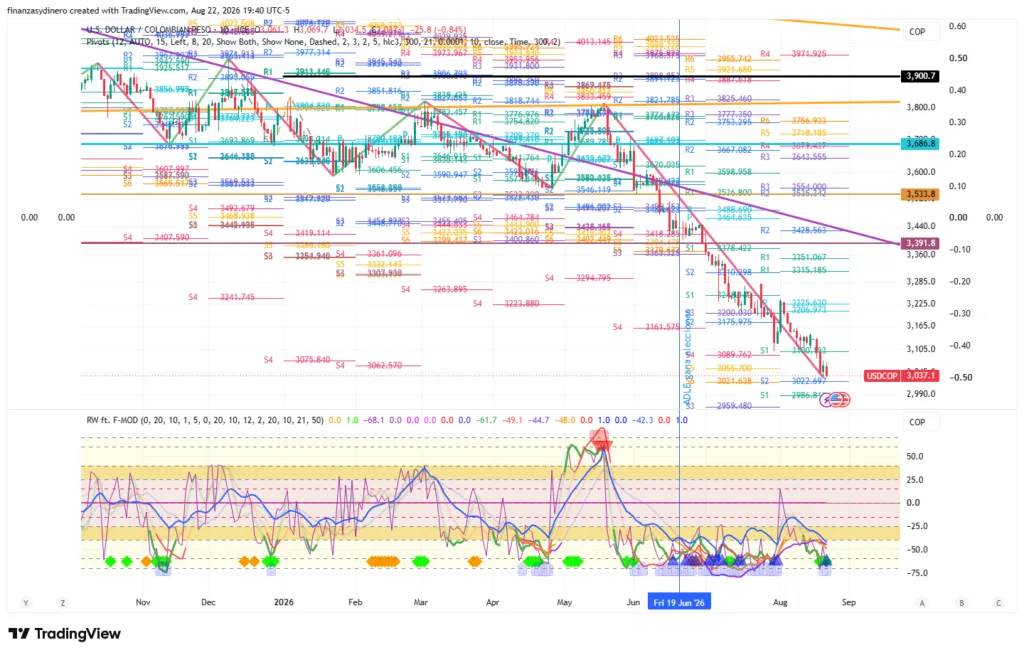Click the maroon 3,391.8 price label
The height and width of the screenshot is (655, 1024).
coord(920,243)
